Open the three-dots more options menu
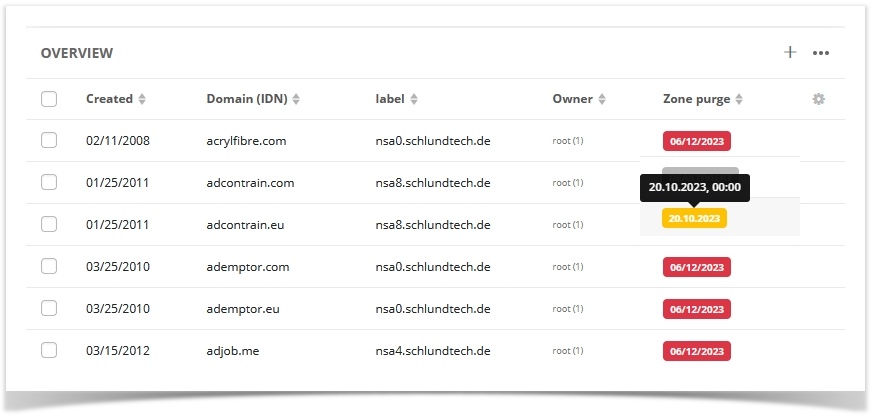This screenshot has height=420, width=879. [821, 53]
